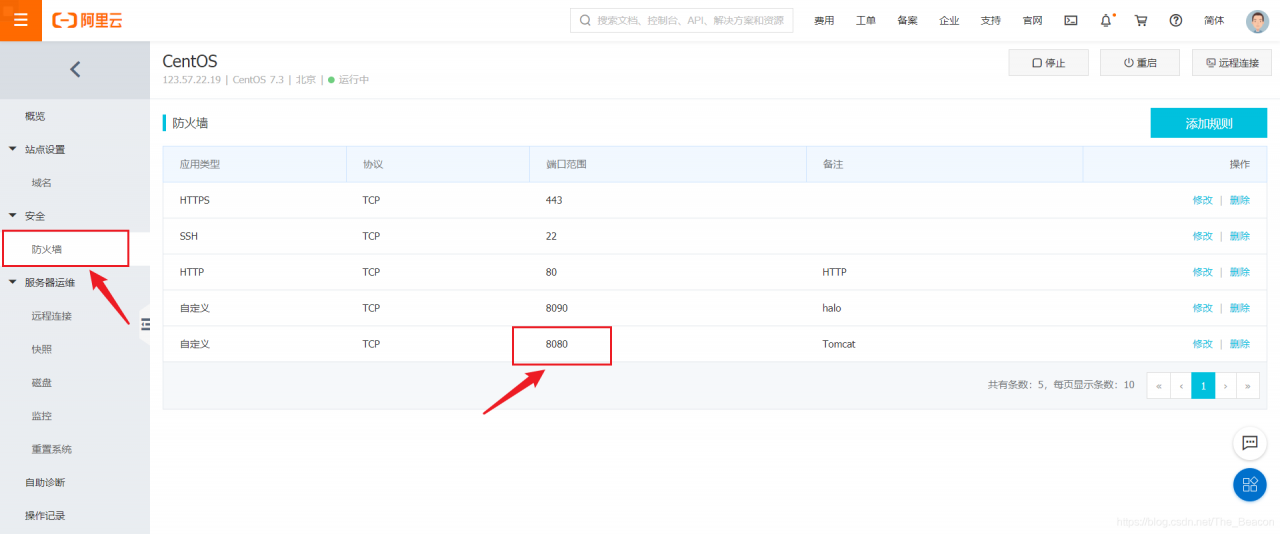Go to previous page in pagination

coord(1181,385)
